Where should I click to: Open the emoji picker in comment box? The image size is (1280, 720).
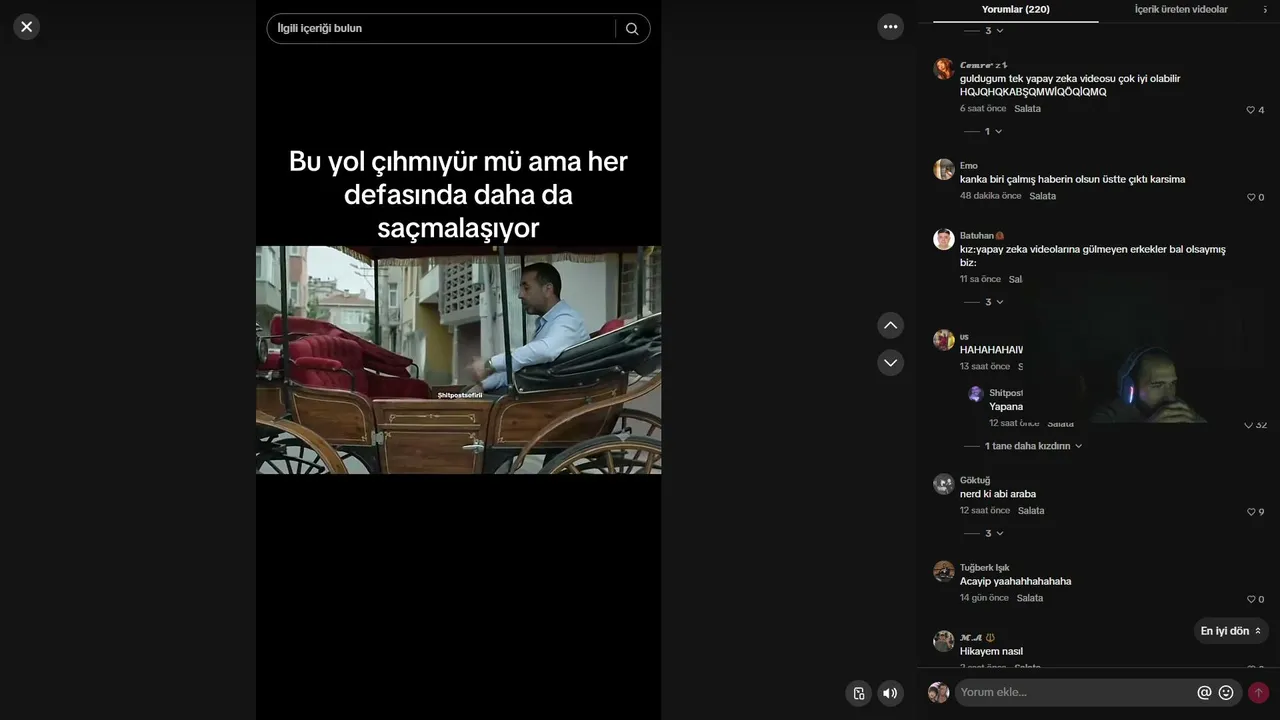1226,692
